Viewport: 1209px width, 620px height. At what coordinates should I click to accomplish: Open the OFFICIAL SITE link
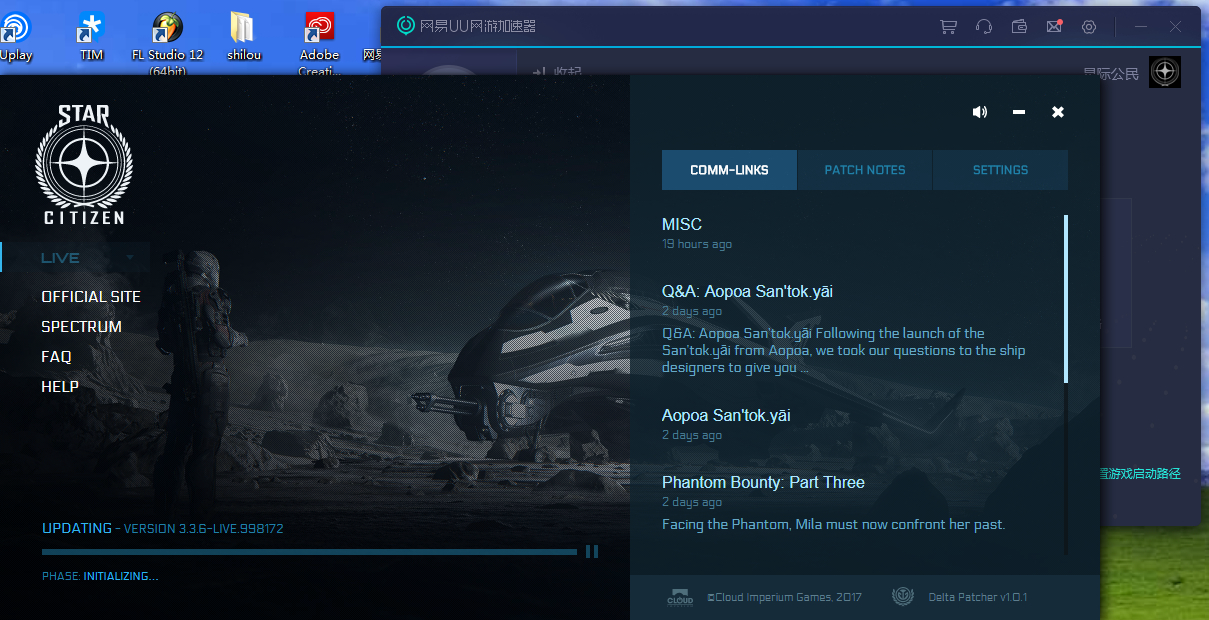click(x=91, y=297)
